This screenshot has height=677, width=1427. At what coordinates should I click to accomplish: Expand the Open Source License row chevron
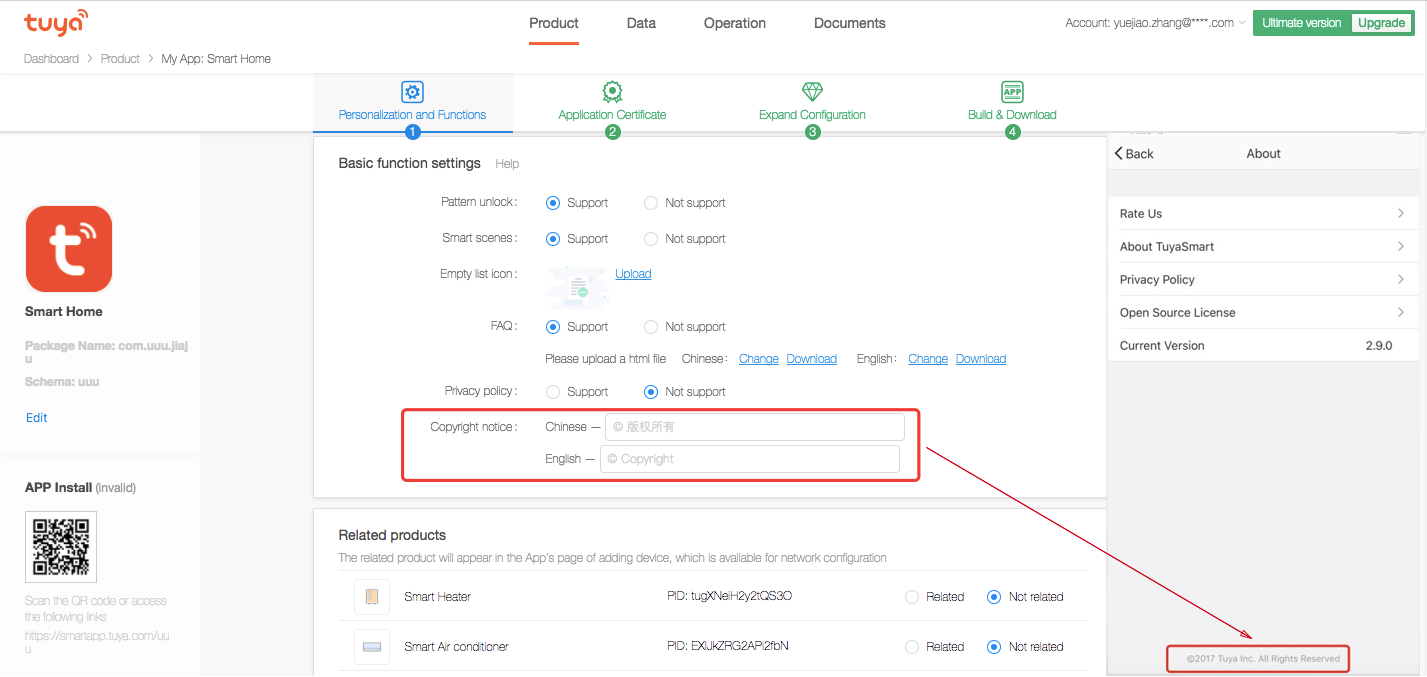pos(1401,313)
